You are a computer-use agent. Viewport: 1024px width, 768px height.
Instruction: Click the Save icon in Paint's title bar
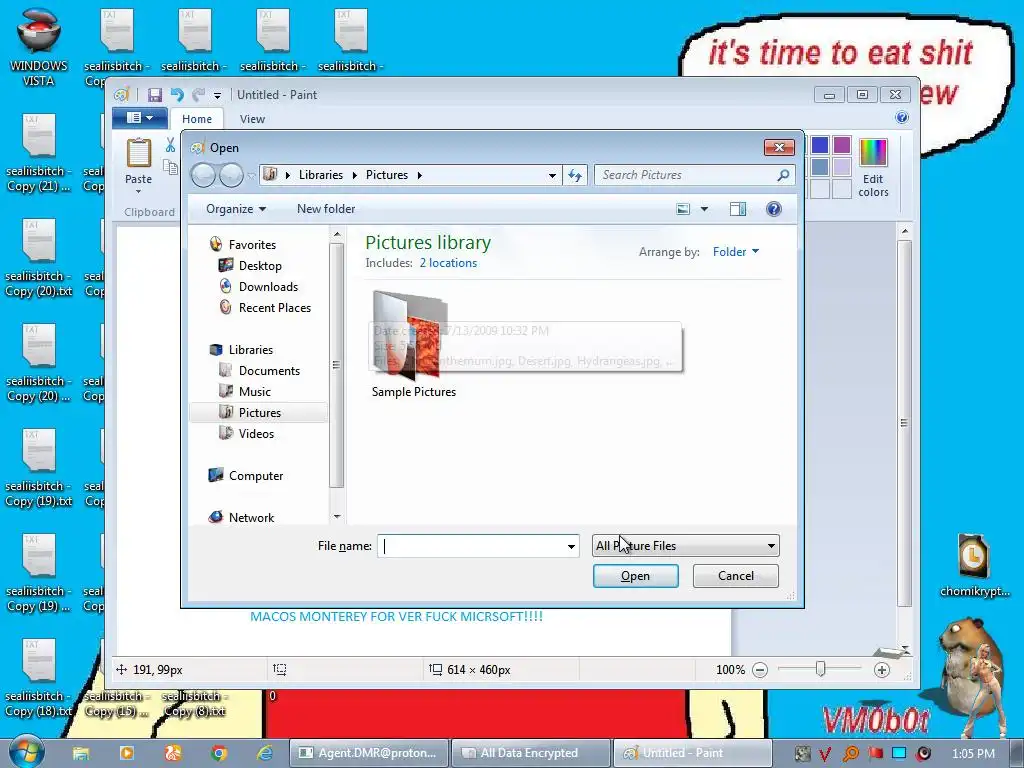tap(155, 95)
